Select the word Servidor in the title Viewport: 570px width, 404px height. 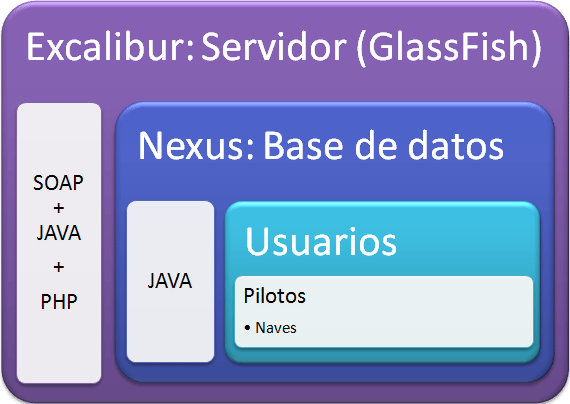pos(274,47)
